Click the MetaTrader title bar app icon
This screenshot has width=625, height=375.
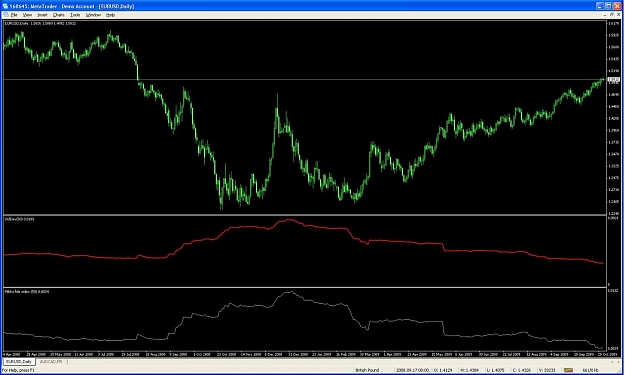click(5, 6)
